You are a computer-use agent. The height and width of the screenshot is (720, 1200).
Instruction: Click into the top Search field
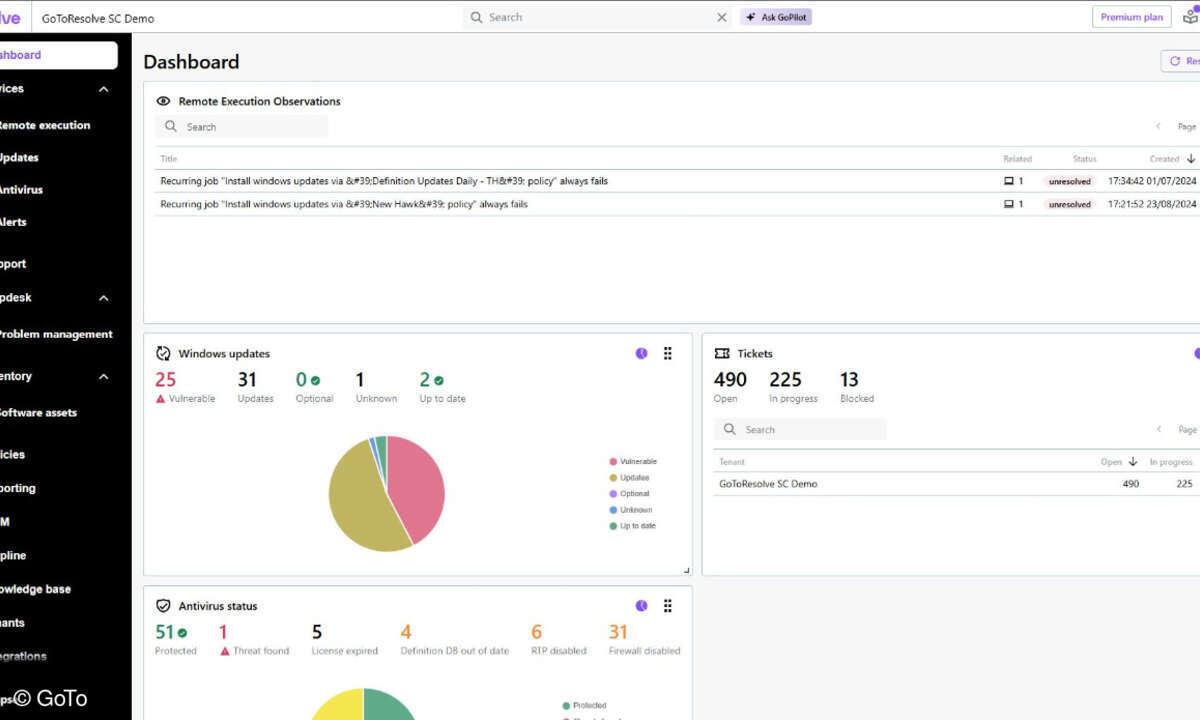[x=597, y=17]
